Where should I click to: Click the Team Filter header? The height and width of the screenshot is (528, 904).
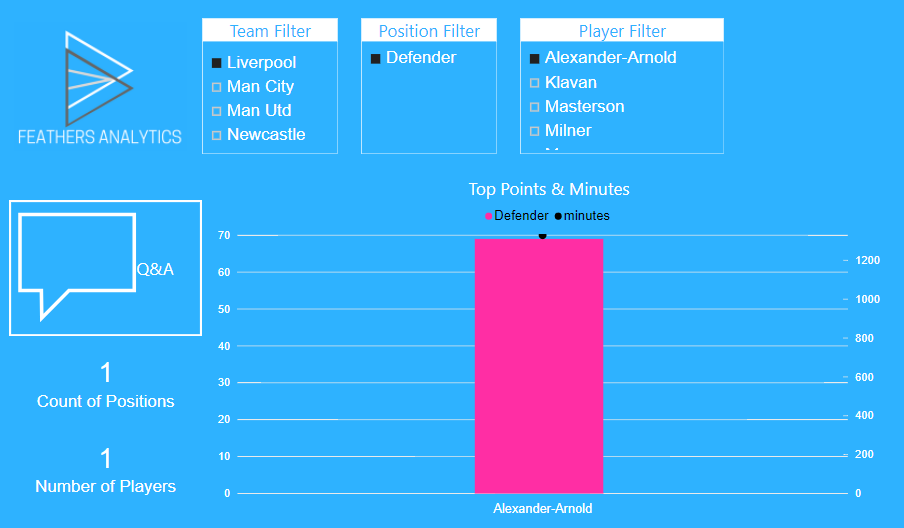point(270,31)
